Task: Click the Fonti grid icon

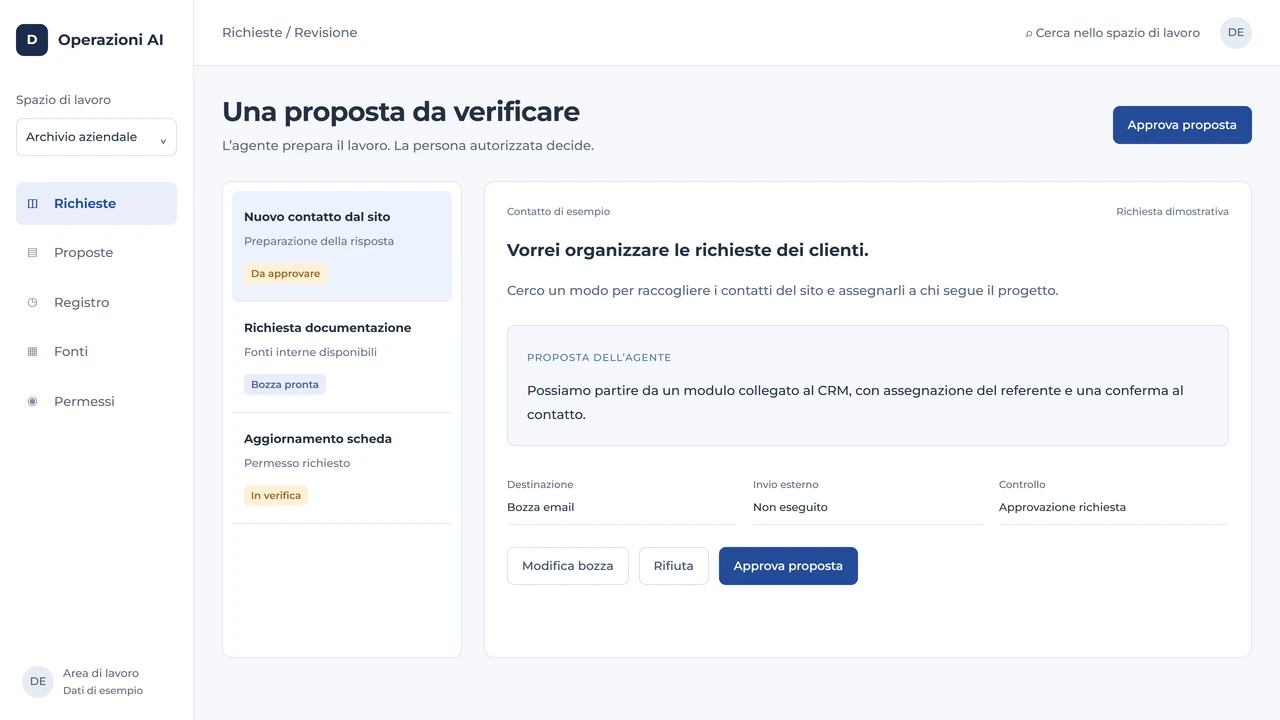Action: [x=32, y=352]
